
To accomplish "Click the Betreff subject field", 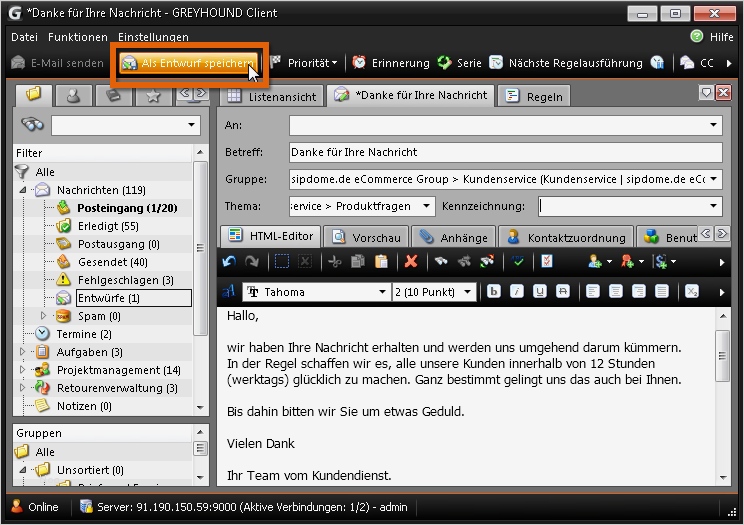I will click(506, 152).
